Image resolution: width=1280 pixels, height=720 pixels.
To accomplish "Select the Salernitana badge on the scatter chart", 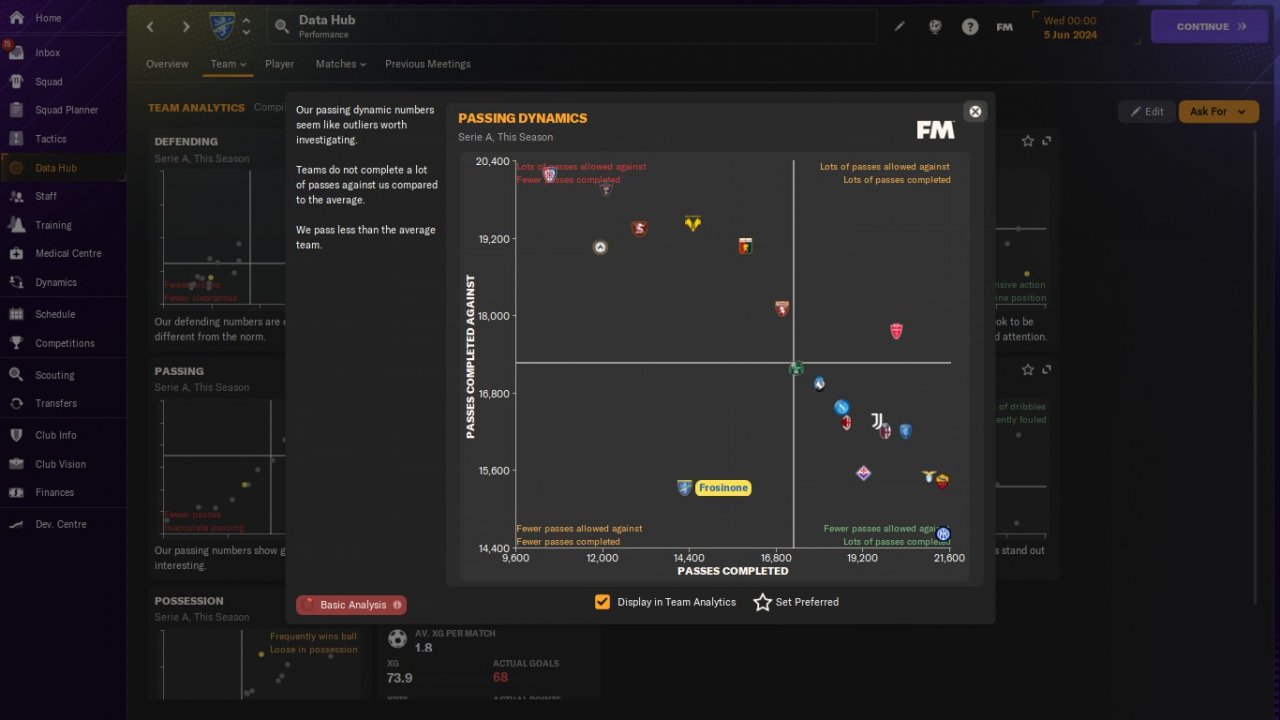I will point(639,228).
